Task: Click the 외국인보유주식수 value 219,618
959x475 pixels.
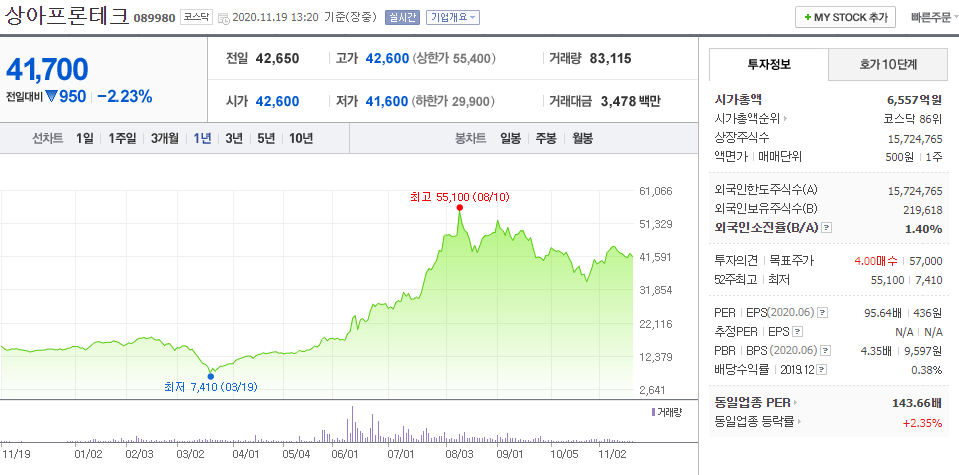Action: click(923, 210)
